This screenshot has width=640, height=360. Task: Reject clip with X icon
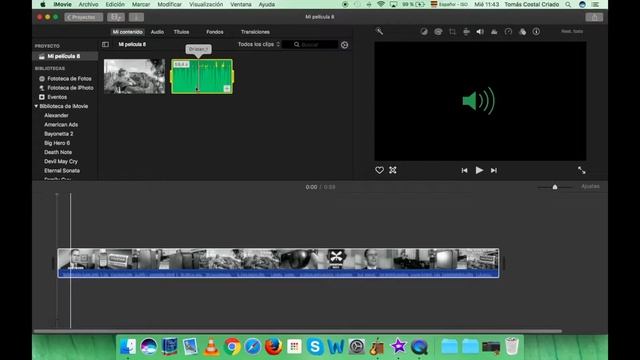point(393,170)
